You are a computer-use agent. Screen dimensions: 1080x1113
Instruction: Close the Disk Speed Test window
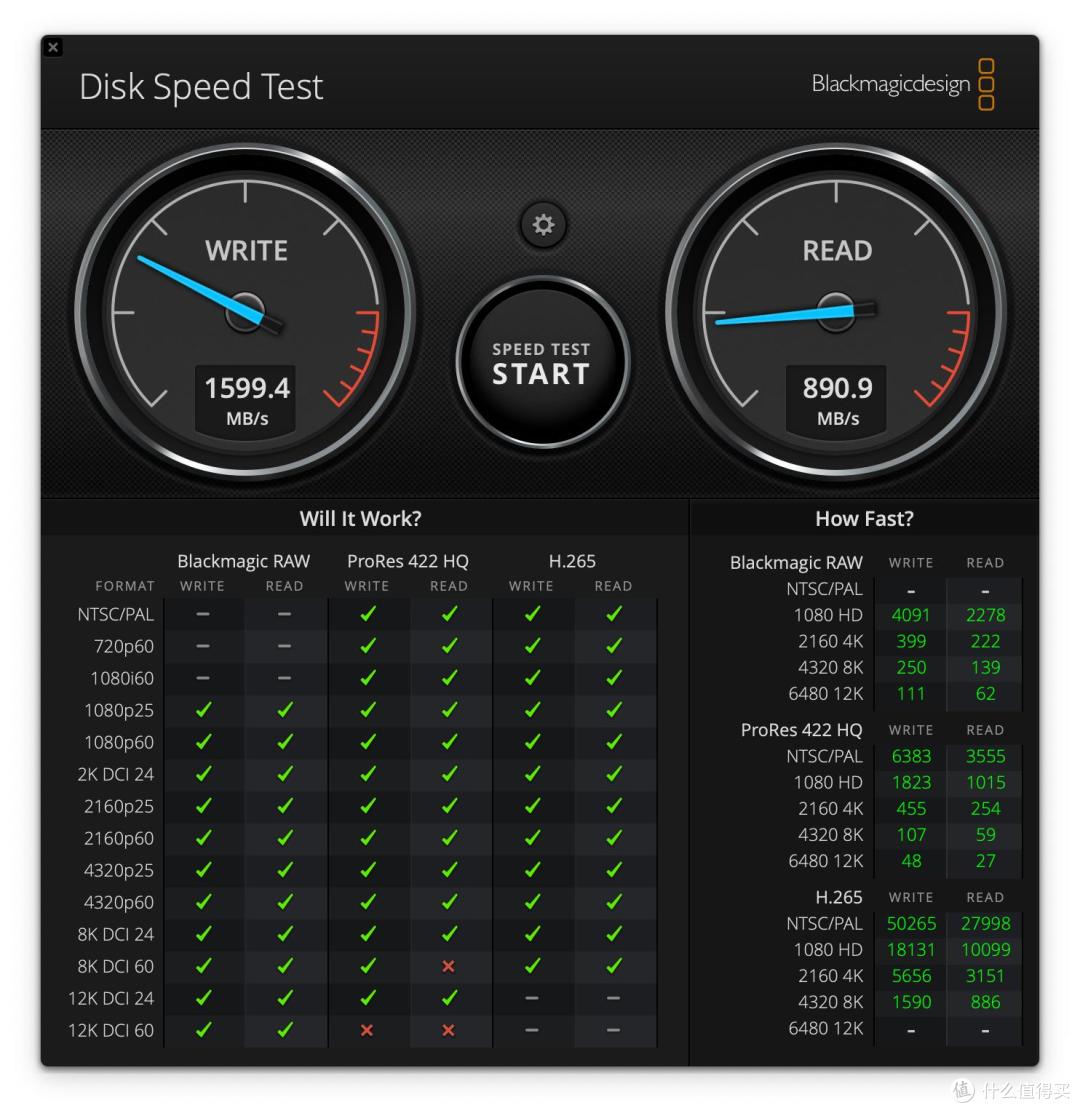[53, 48]
